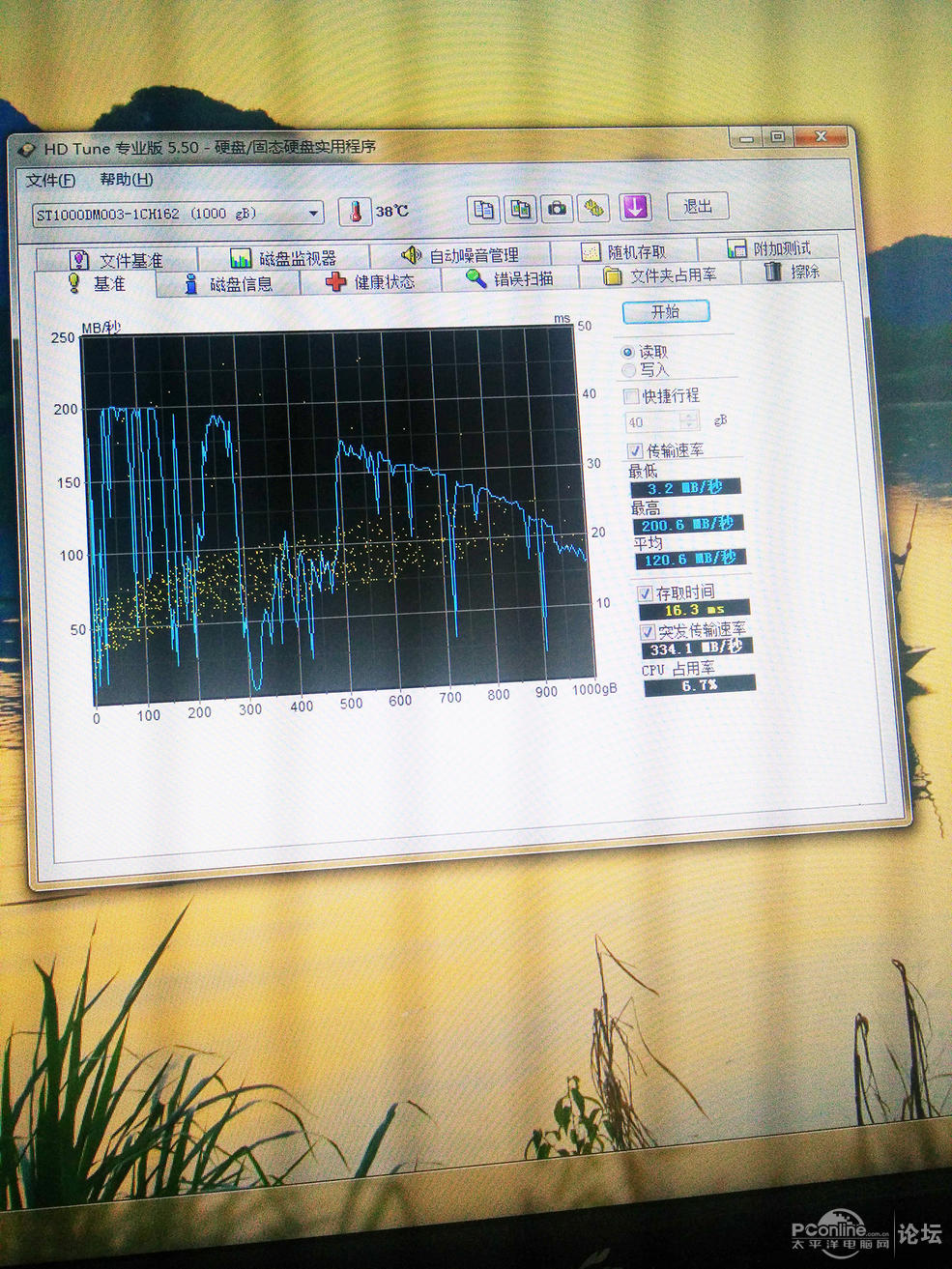Viewport: 952px width, 1269px height.
Task: Click the 平均 label
Action: point(649,543)
